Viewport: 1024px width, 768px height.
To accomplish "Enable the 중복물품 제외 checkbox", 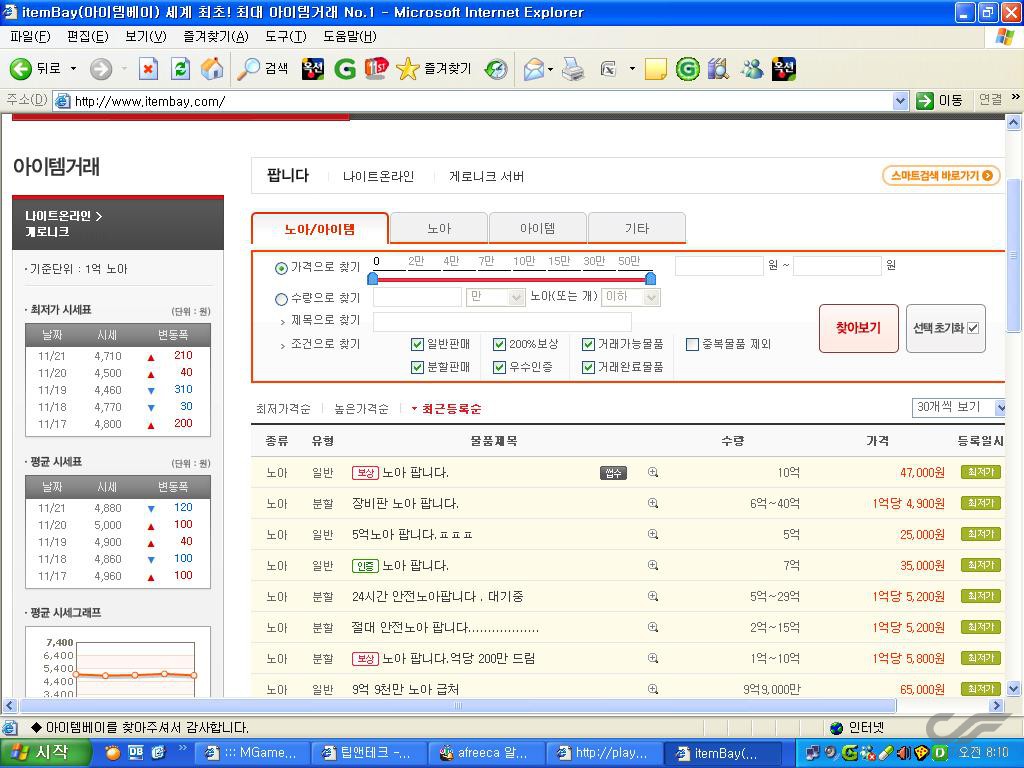I will click(x=692, y=344).
